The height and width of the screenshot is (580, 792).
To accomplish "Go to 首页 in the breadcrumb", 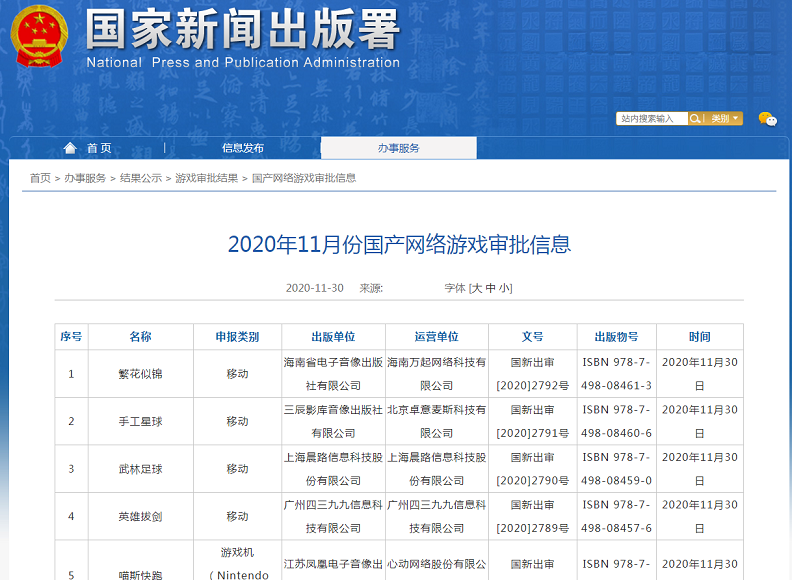I will pos(40,178).
